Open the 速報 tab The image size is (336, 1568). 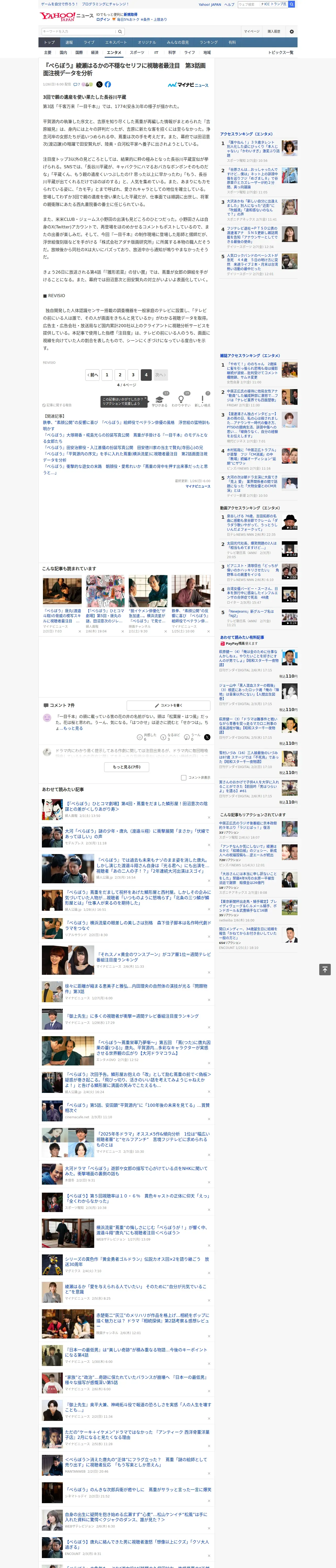tap(69, 43)
